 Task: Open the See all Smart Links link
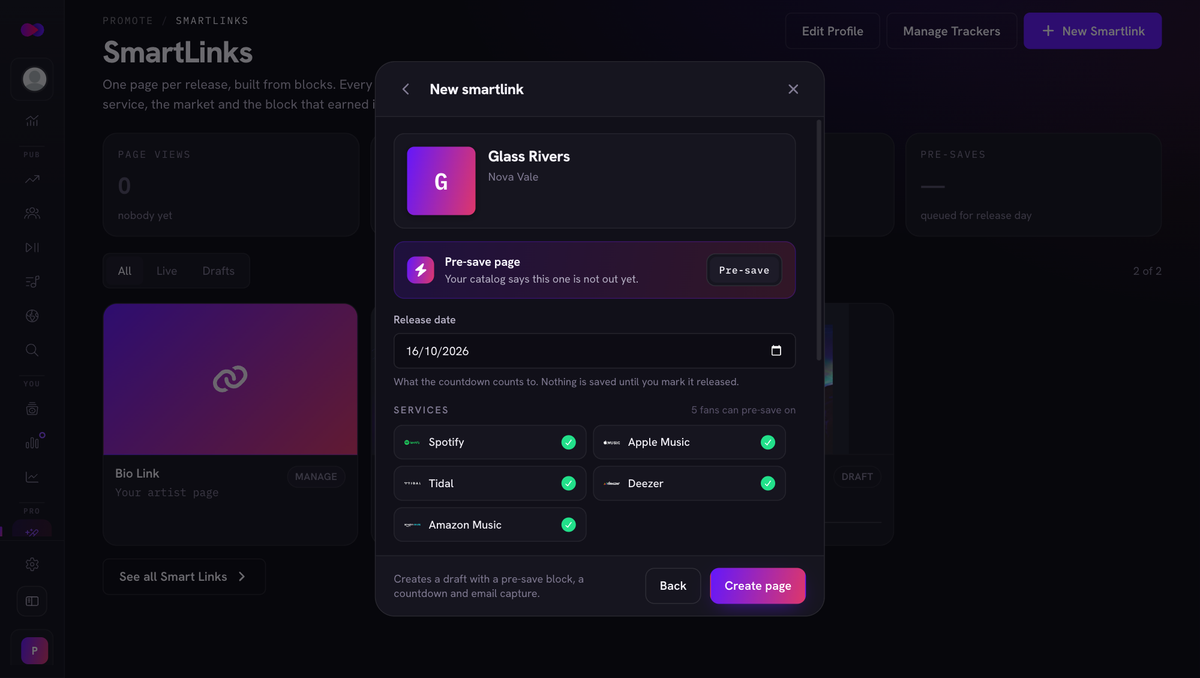[x=184, y=577]
